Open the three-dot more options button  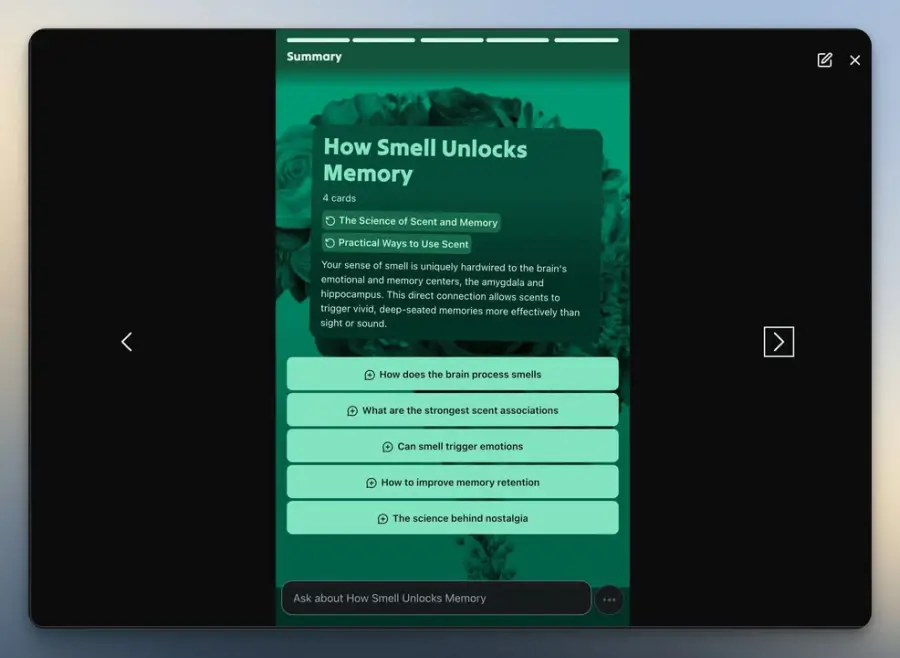(x=609, y=599)
